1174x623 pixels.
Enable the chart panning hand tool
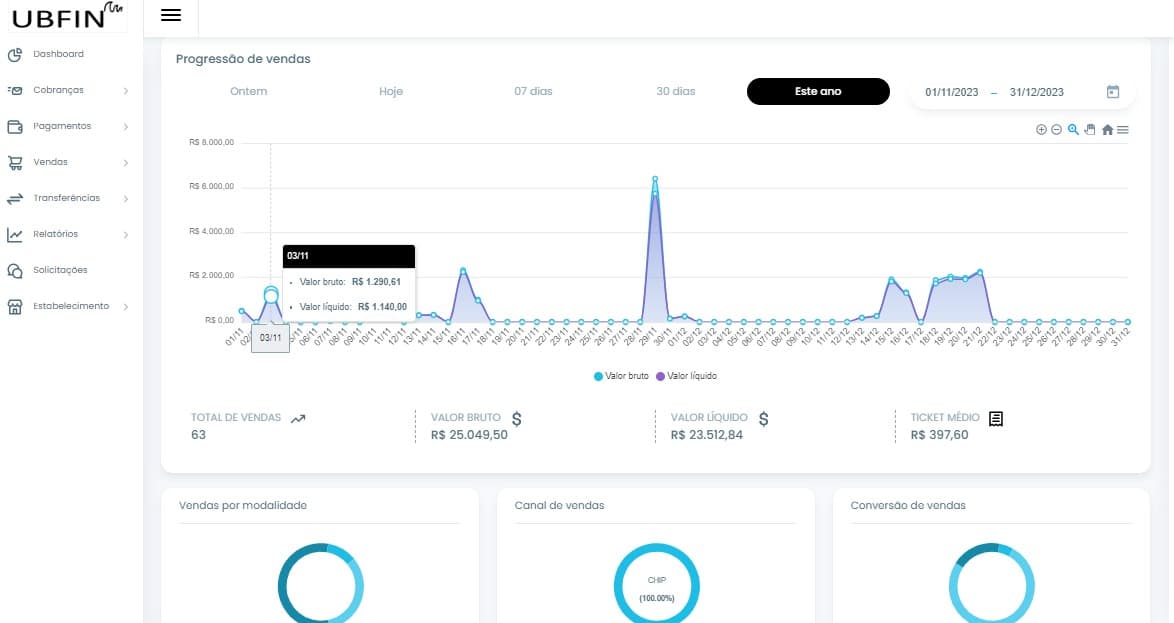1090,129
